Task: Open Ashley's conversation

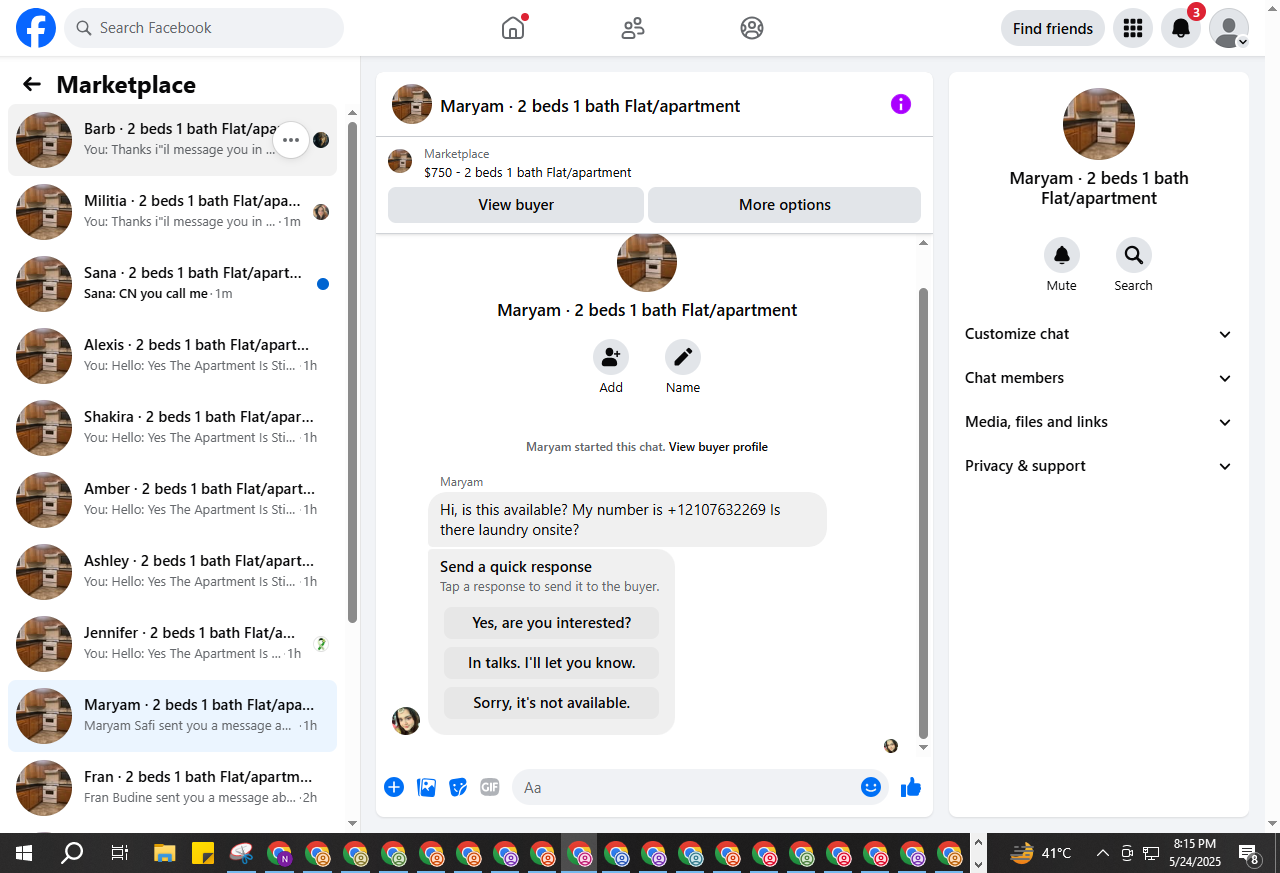Action: point(172,572)
